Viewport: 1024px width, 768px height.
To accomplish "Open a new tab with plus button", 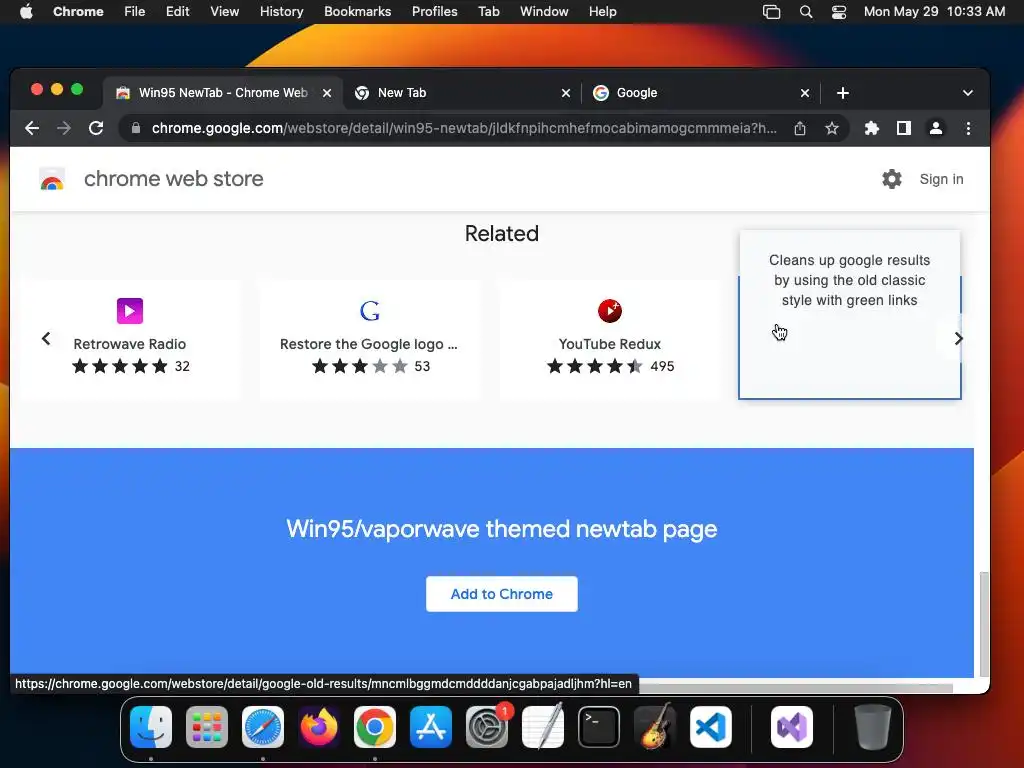I will click(843, 93).
